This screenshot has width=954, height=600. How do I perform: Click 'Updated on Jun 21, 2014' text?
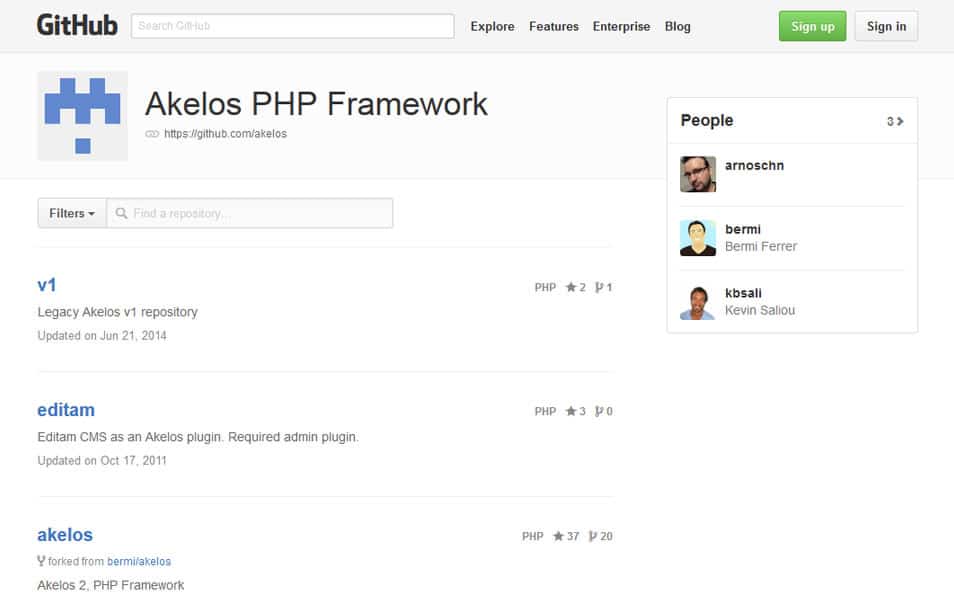pyautogui.click(x=102, y=335)
